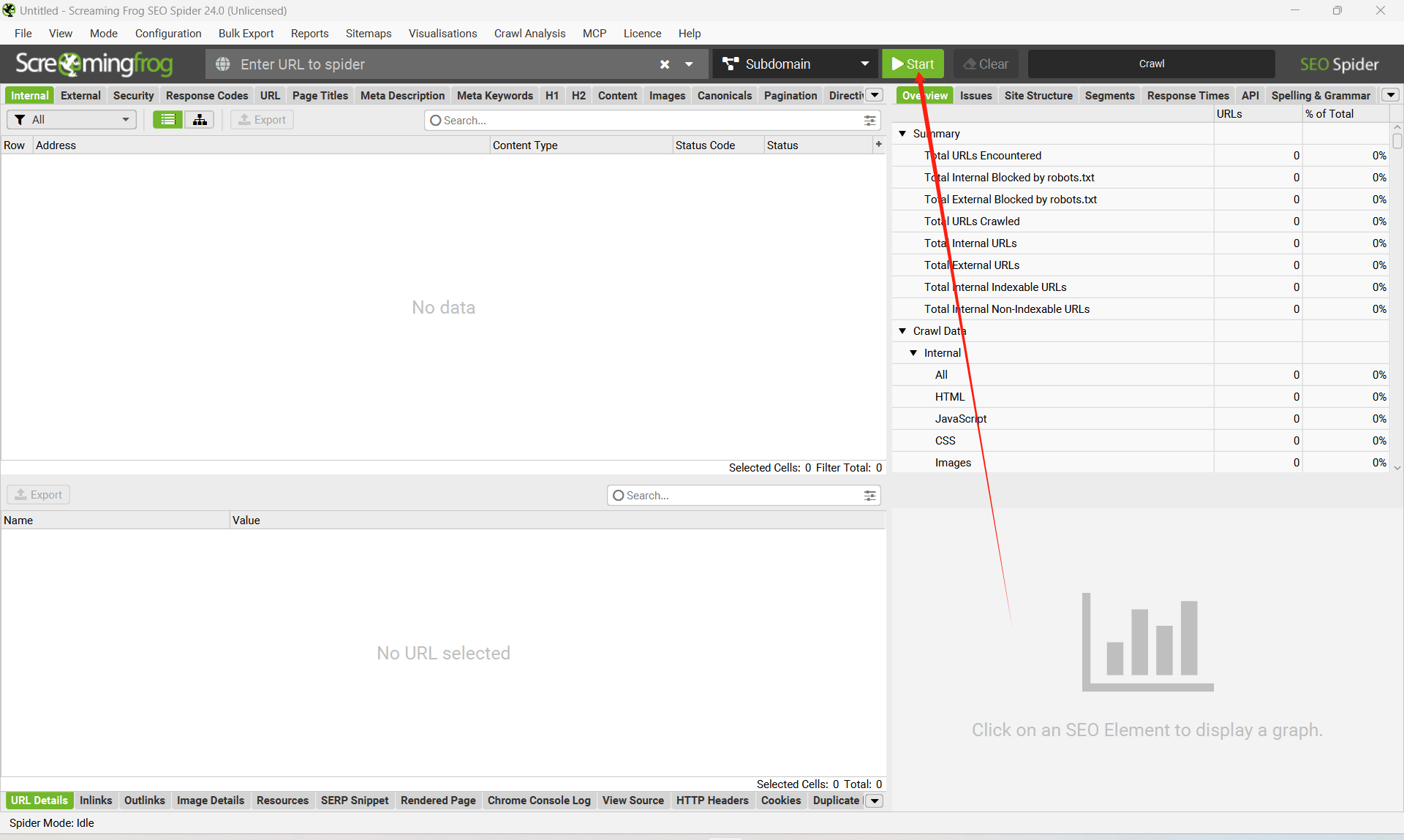Select Total URLs Crawled row
1404x840 pixels.
[x=1141, y=222]
